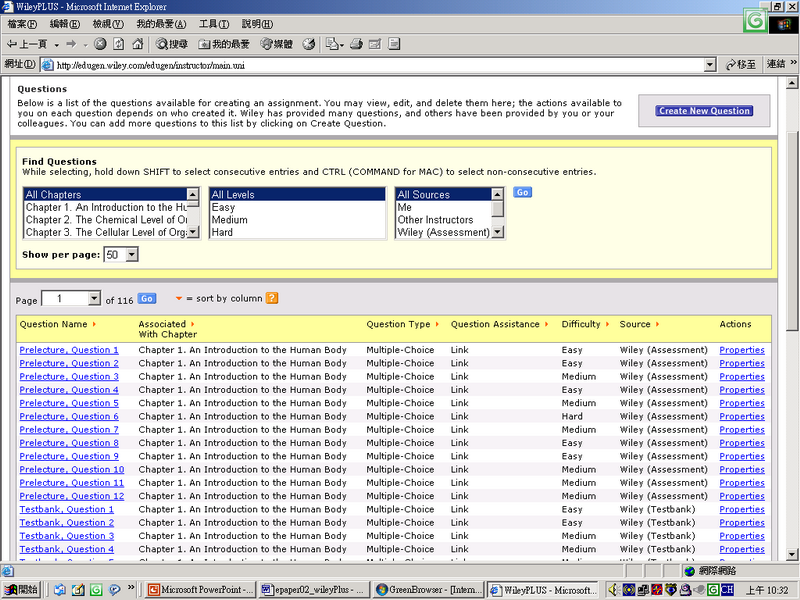The height and width of the screenshot is (600, 800).
Task: Click the green G icon at top right
Action: pos(755,21)
